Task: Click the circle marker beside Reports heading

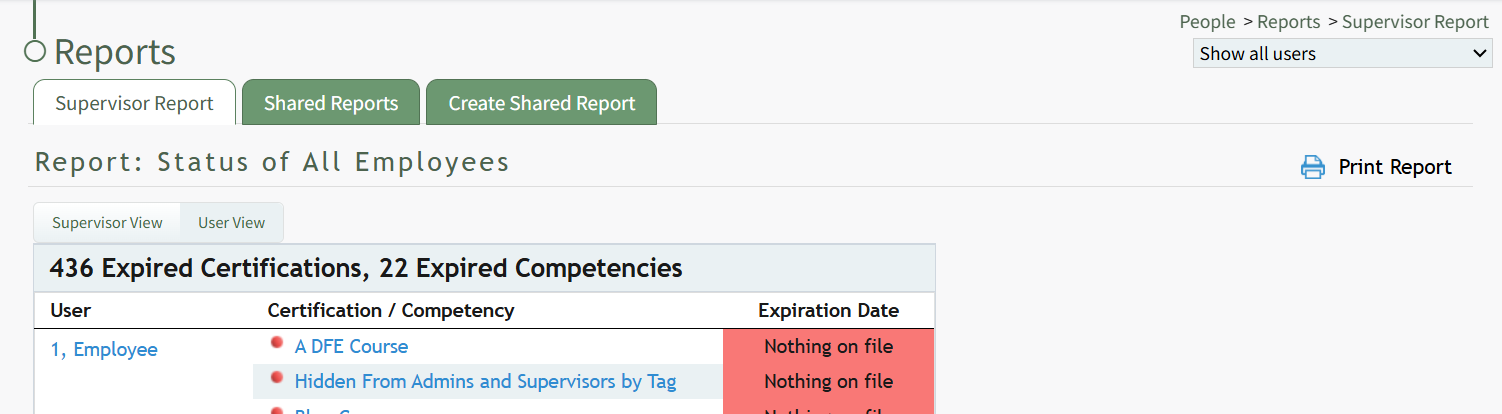Action: (x=35, y=51)
